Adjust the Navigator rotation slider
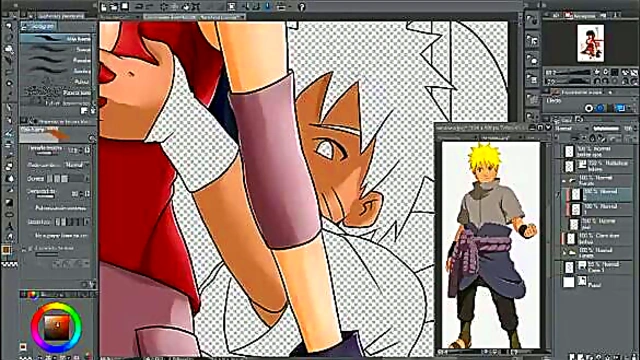This screenshot has width=640, height=360. [x=573, y=82]
